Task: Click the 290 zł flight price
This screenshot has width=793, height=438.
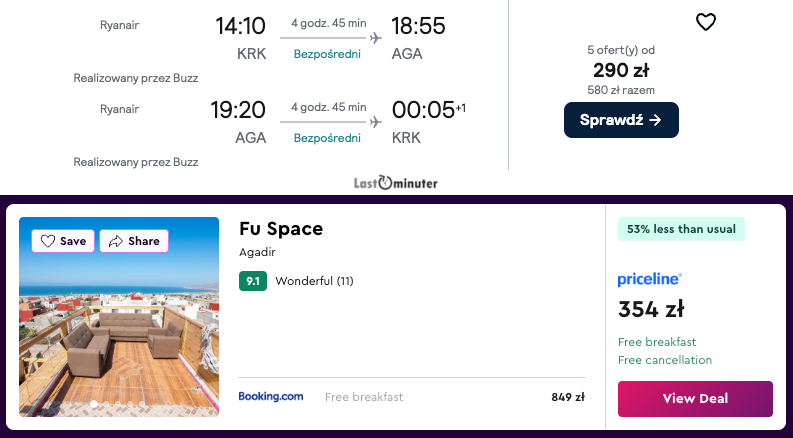Action: click(621, 70)
